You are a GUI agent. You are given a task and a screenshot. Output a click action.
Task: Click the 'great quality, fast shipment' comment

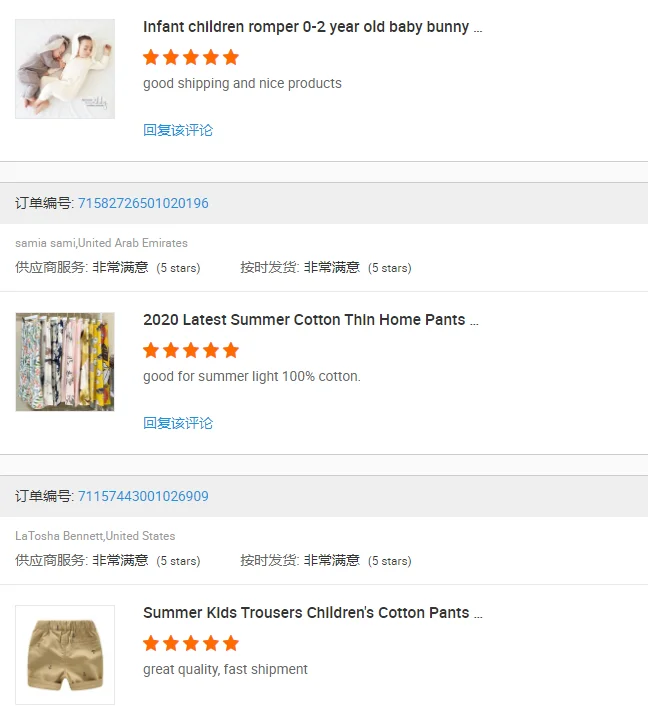pyautogui.click(x=225, y=669)
